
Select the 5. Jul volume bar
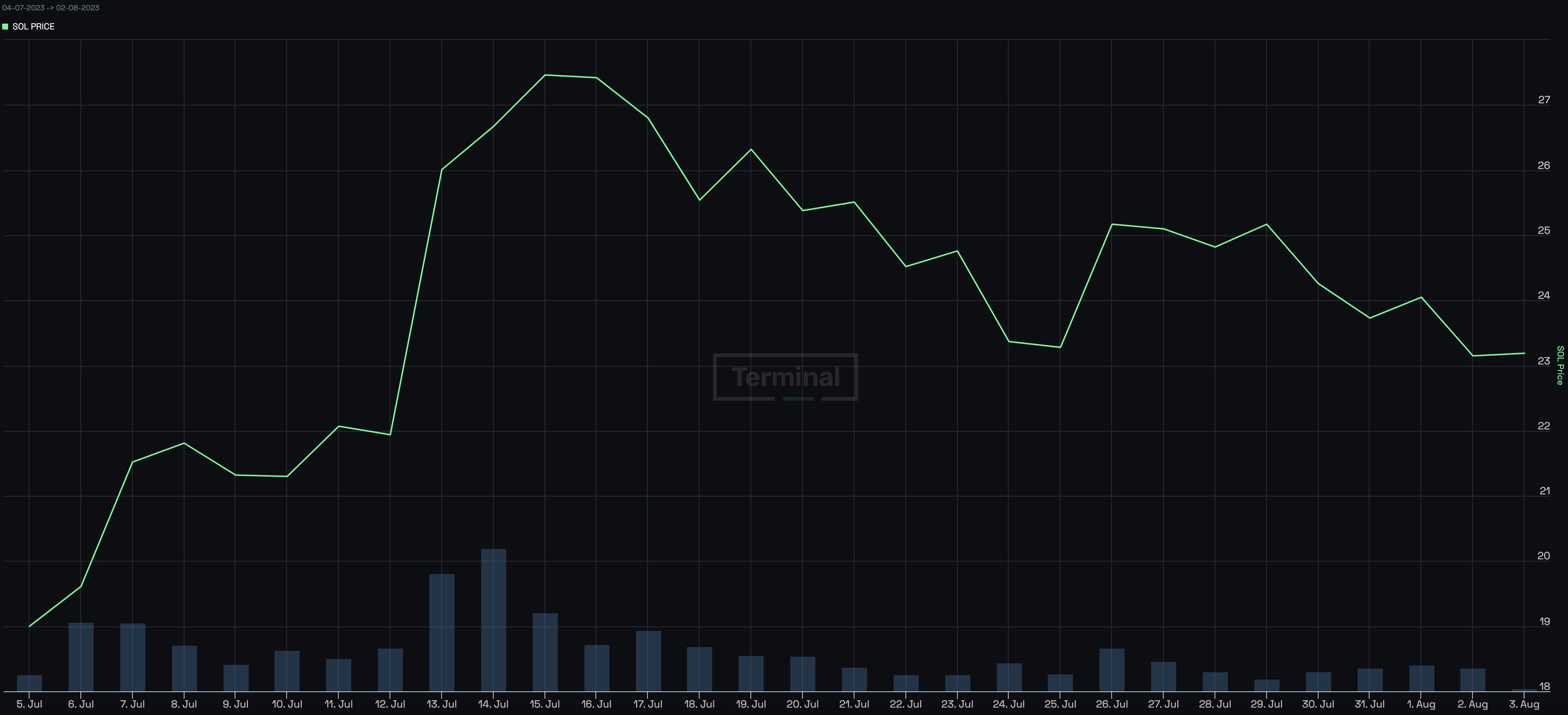point(29,683)
